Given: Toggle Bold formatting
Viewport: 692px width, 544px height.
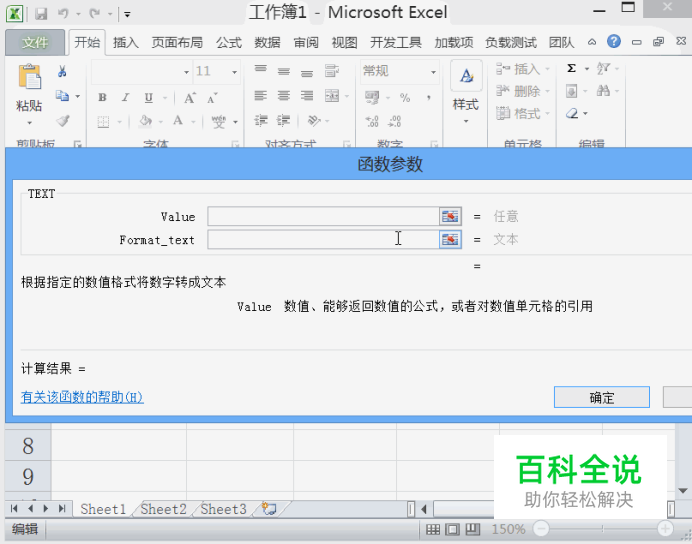Looking at the screenshot, I should [102, 98].
